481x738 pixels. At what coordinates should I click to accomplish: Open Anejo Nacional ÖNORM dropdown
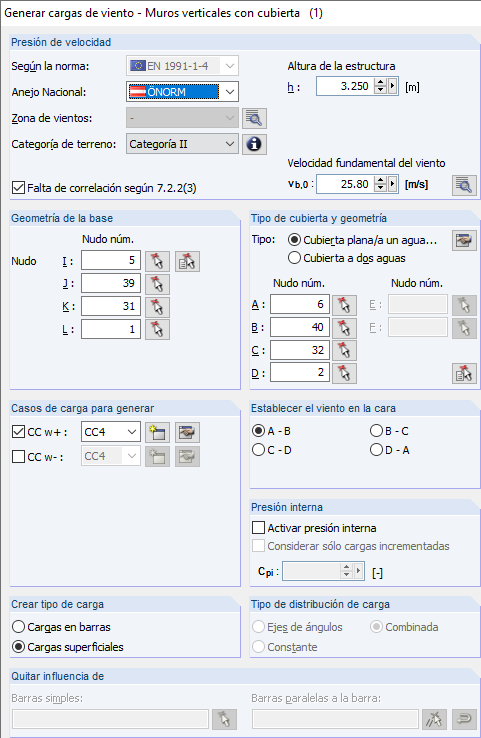(183, 92)
